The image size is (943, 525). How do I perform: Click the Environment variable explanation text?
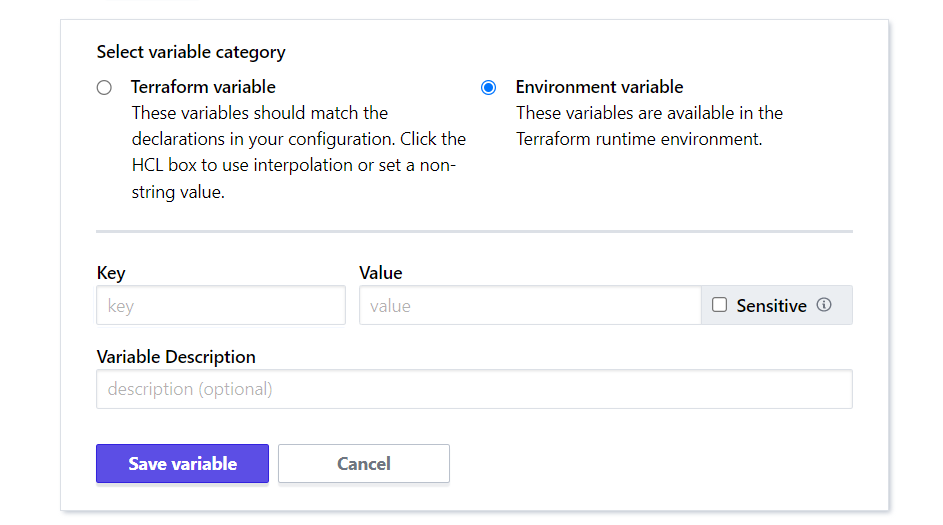pyautogui.click(x=649, y=126)
